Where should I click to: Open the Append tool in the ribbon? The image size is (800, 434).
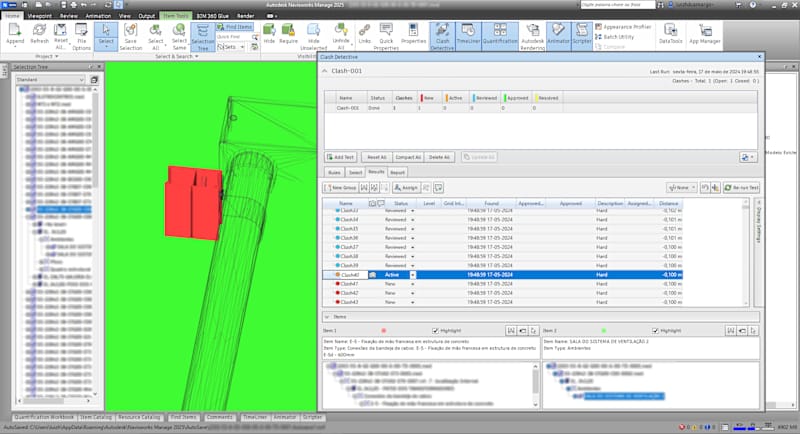coord(15,35)
